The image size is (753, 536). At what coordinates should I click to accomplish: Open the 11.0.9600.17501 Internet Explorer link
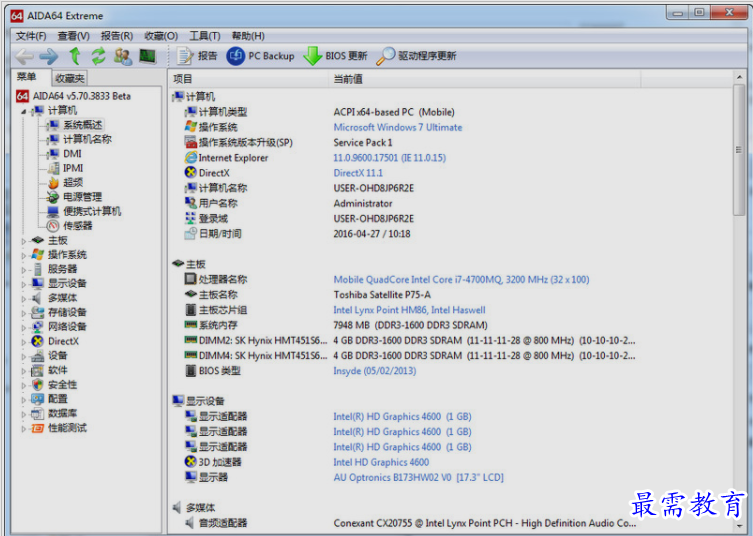[x=389, y=158]
